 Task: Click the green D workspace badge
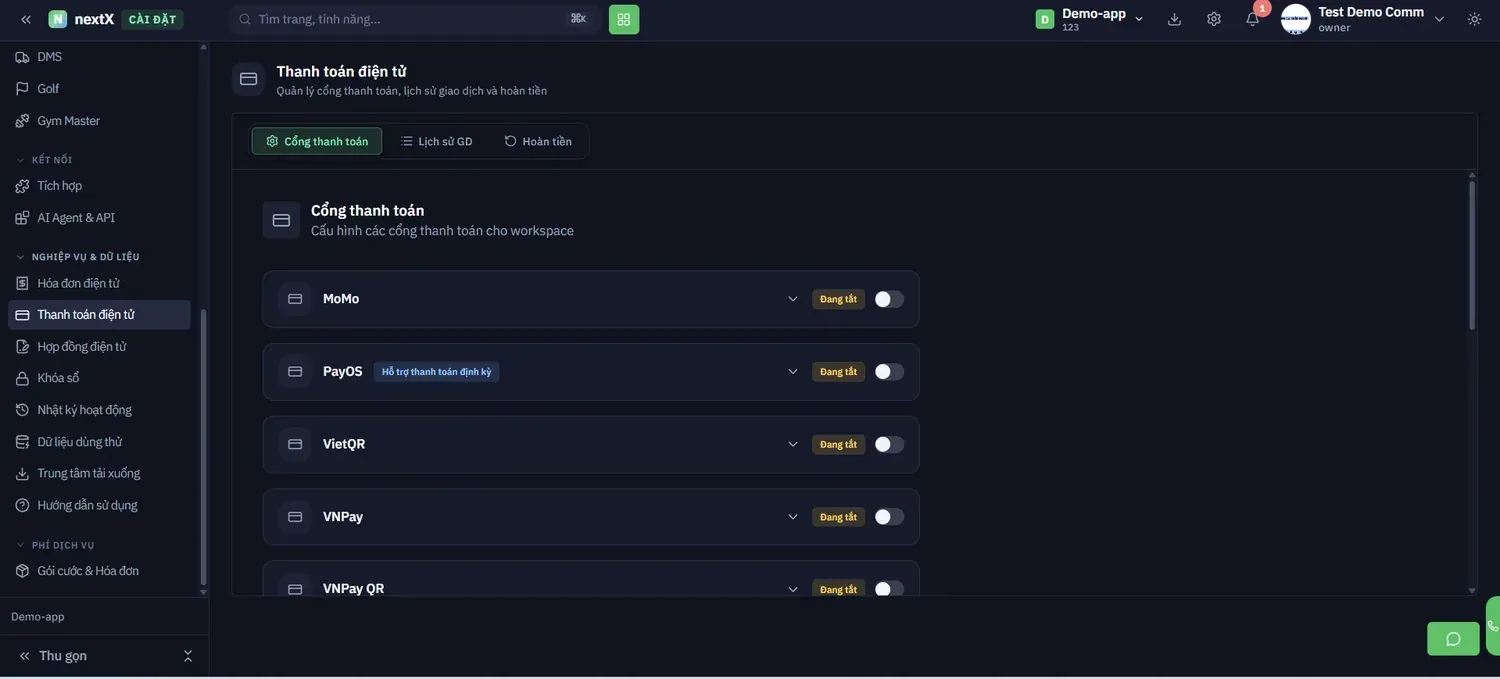click(x=1045, y=19)
